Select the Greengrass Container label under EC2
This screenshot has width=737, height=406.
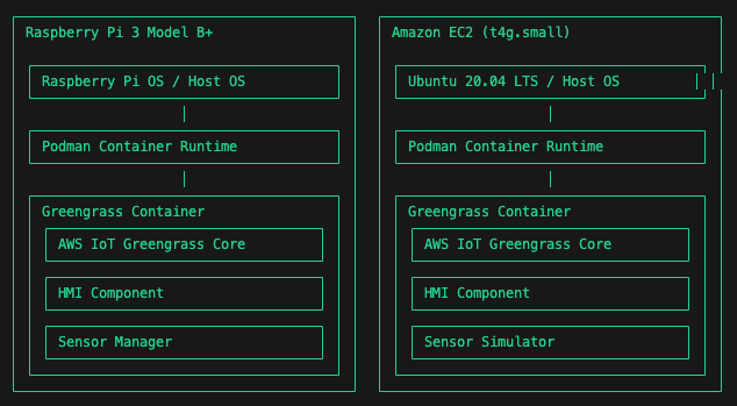pyautogui.click(x=489, y=211)
